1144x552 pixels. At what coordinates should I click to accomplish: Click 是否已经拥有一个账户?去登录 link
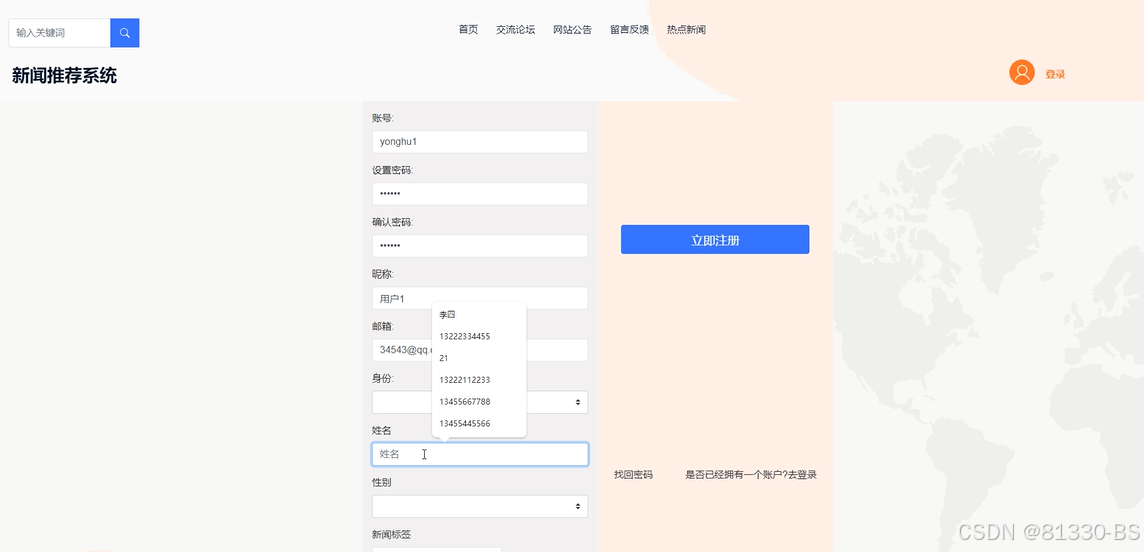(751, 475)
